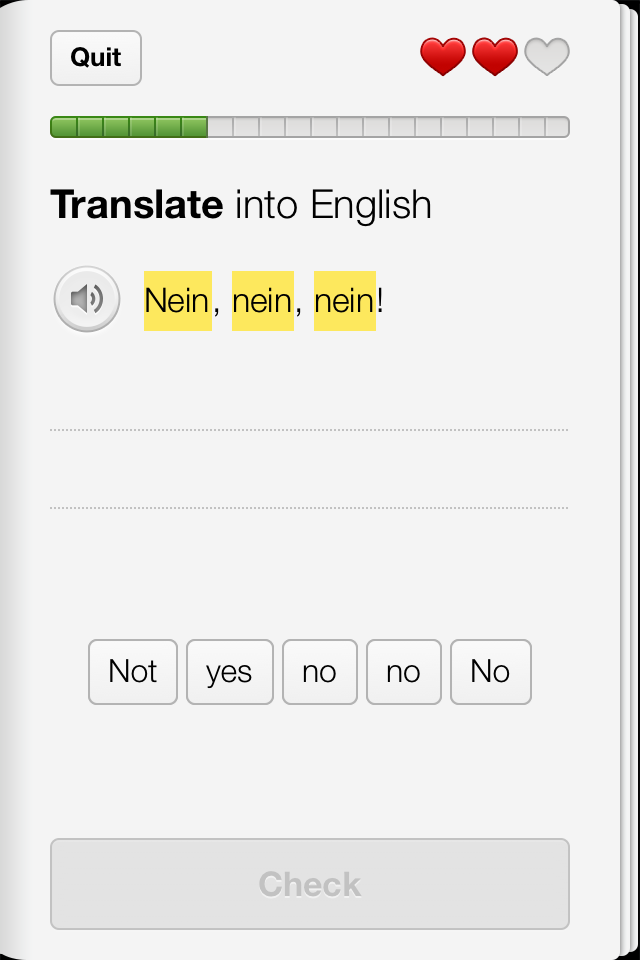The height and width of the screenshot is (960, 640).
Task: Tap the capitalized highlighted word "Nein"
Action: 177,300
